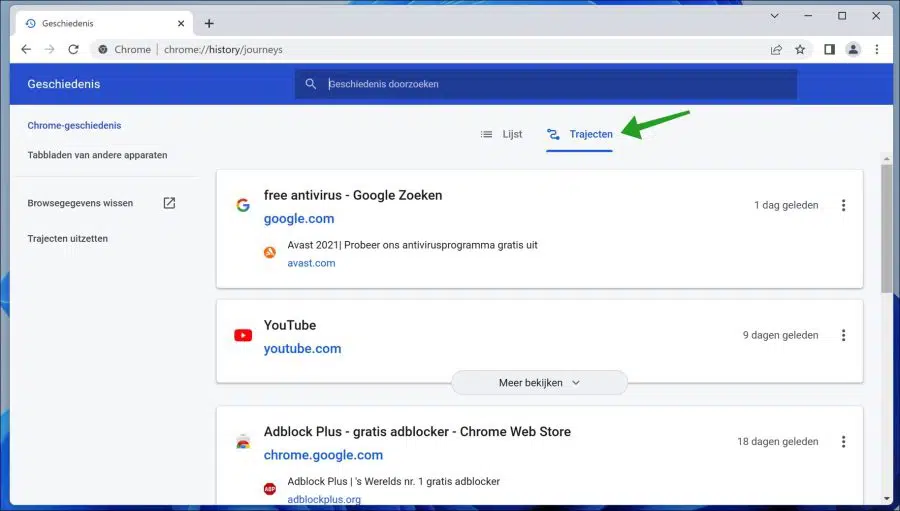The width and height of the screenshot is (900, 511).
Task: Expand with Meer bekijken button
Action: point(540,382)
